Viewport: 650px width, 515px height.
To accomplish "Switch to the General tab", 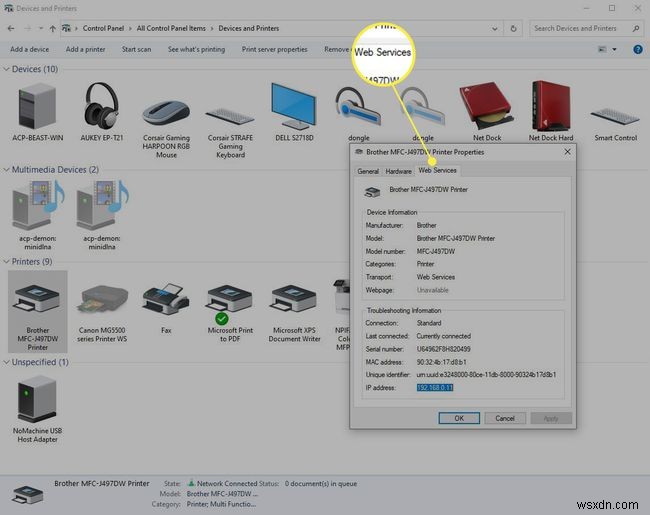I will [x=368, y=171].
